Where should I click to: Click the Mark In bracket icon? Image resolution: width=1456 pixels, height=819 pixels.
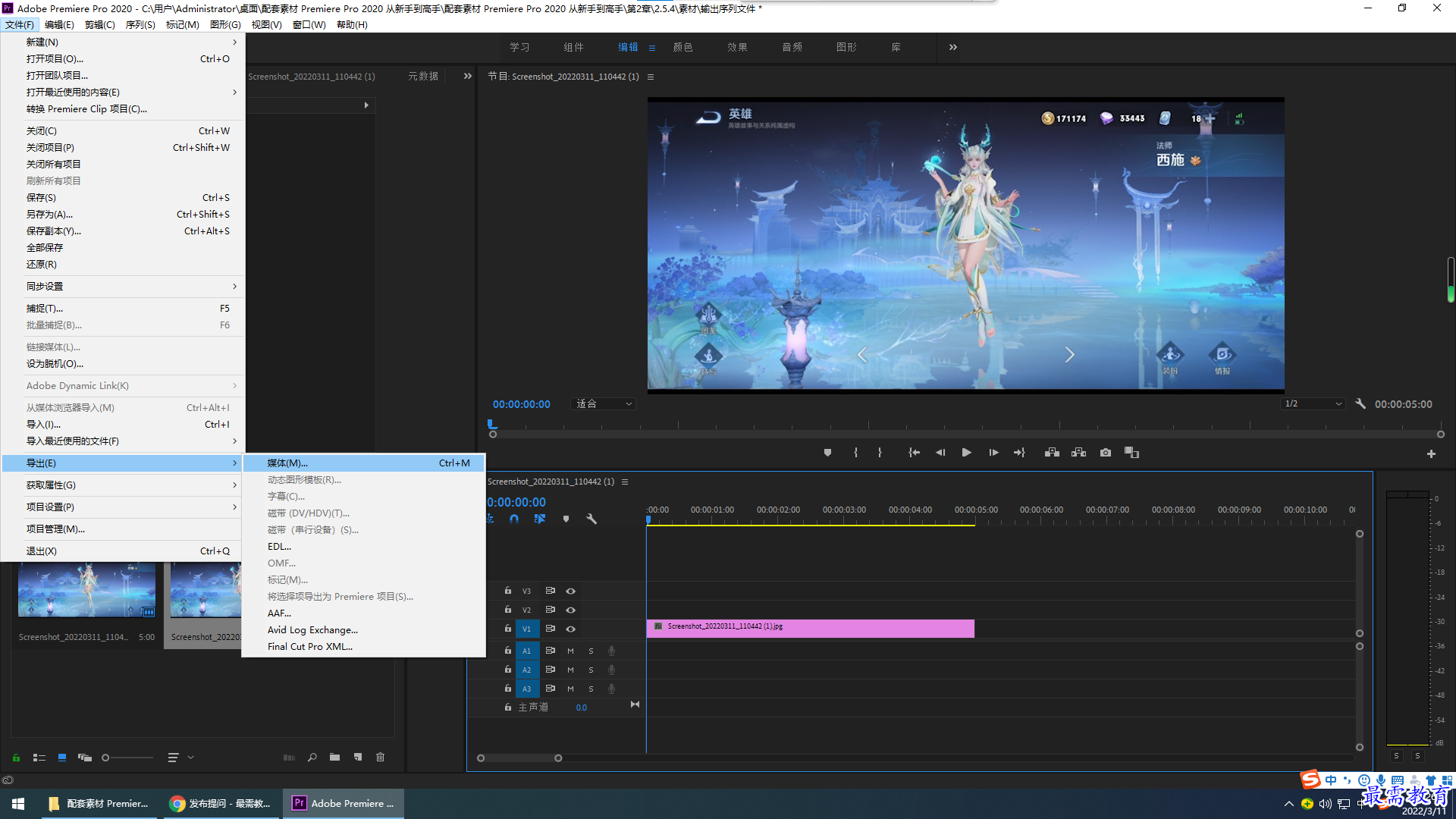pyautogui.click(x=855, y=453)
